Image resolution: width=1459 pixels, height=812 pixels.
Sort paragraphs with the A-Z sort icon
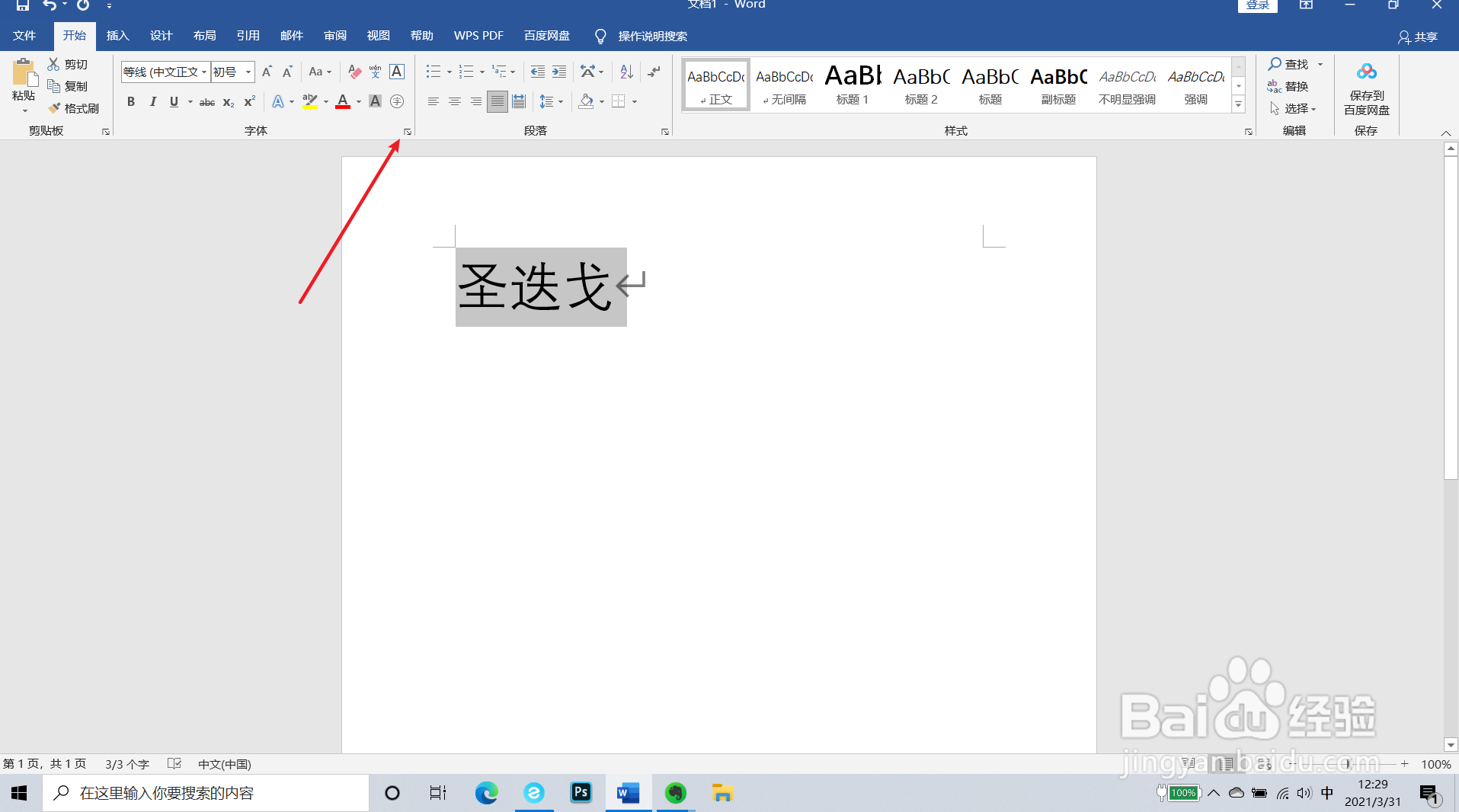pos(626,72)
